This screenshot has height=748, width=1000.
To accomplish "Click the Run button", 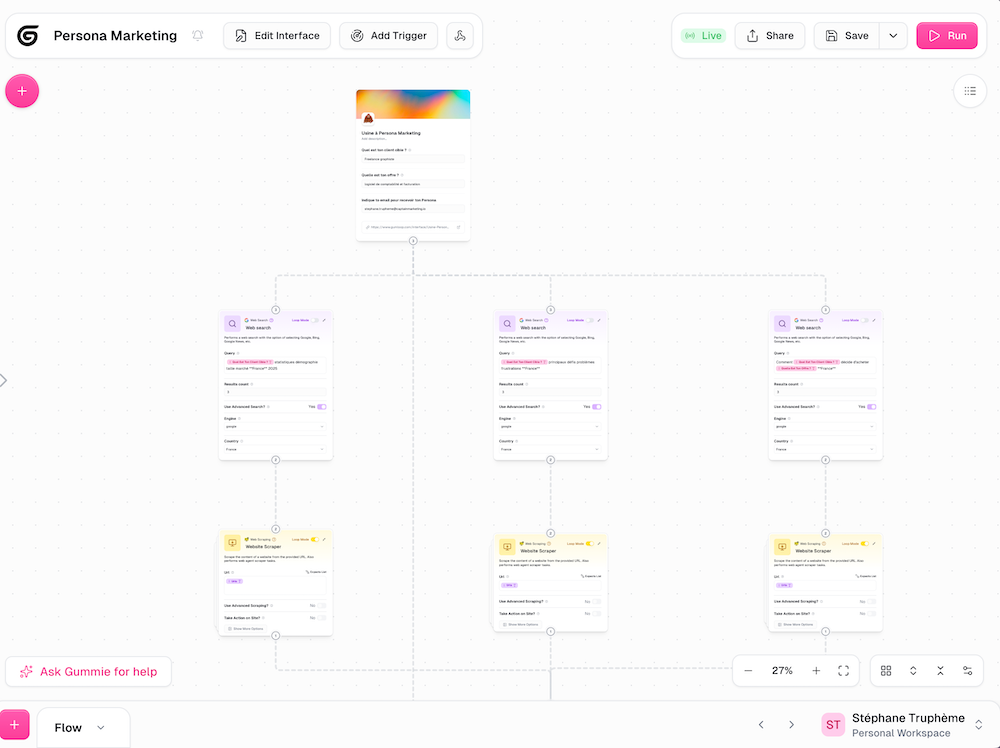I will pyautogui.click(x=946, y=36).
